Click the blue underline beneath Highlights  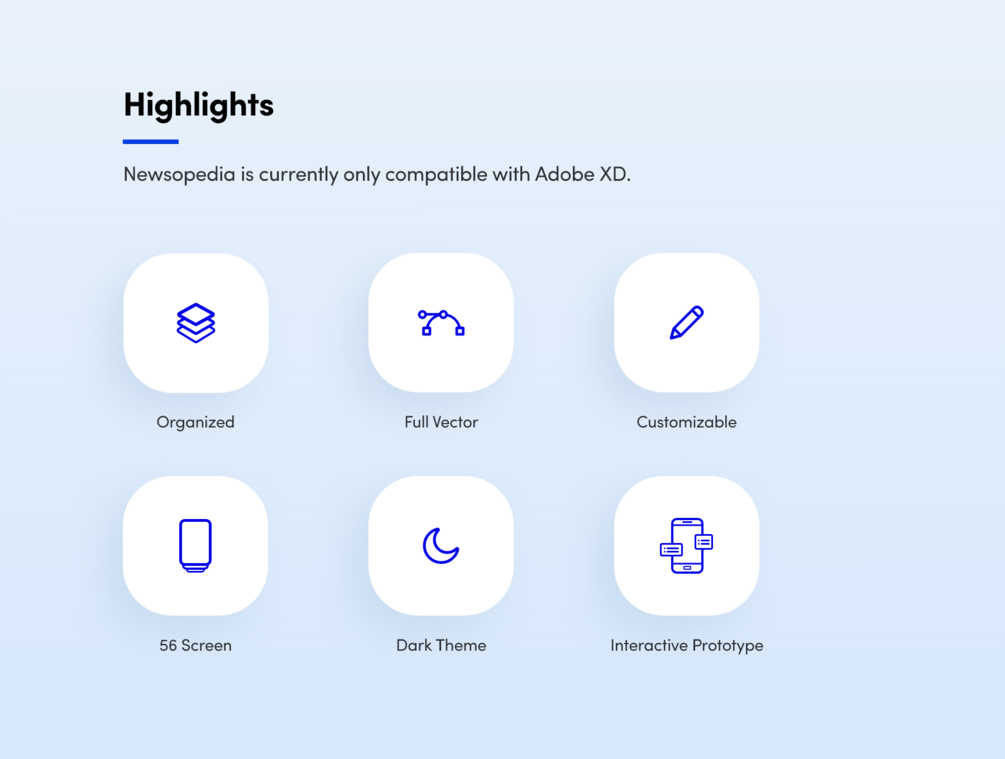point(151,142)
